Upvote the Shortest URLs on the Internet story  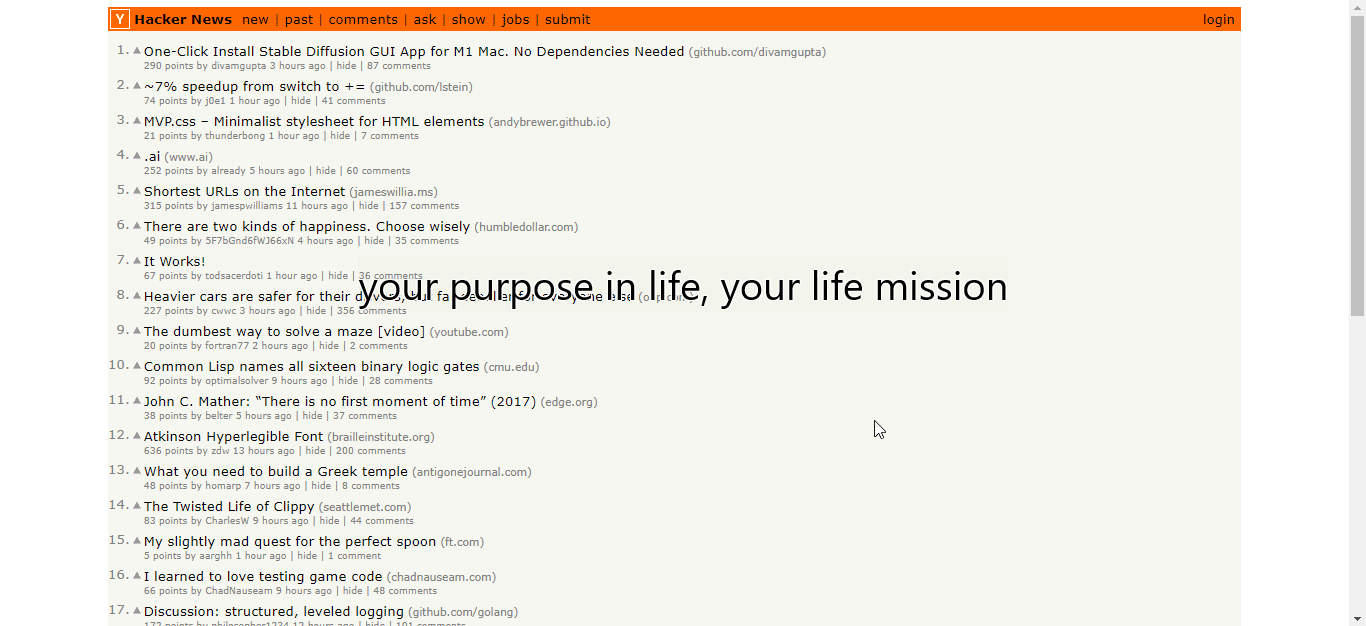tap(138, 190)
